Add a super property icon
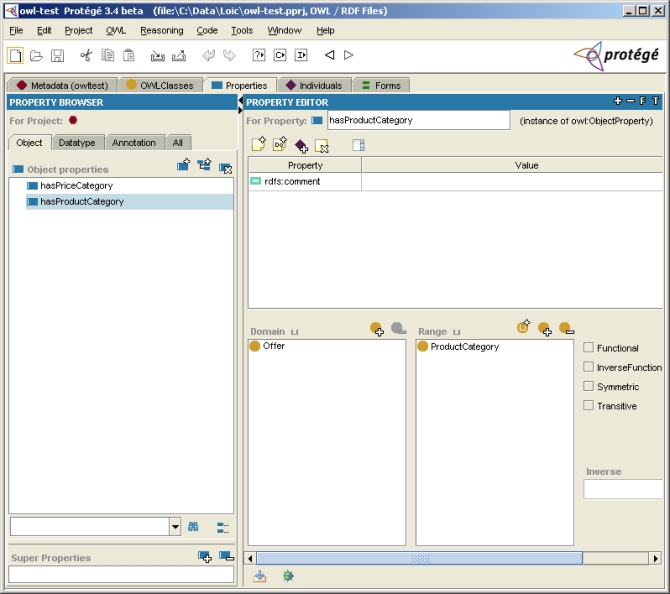The image size is (670, 594). pos(205,556)
